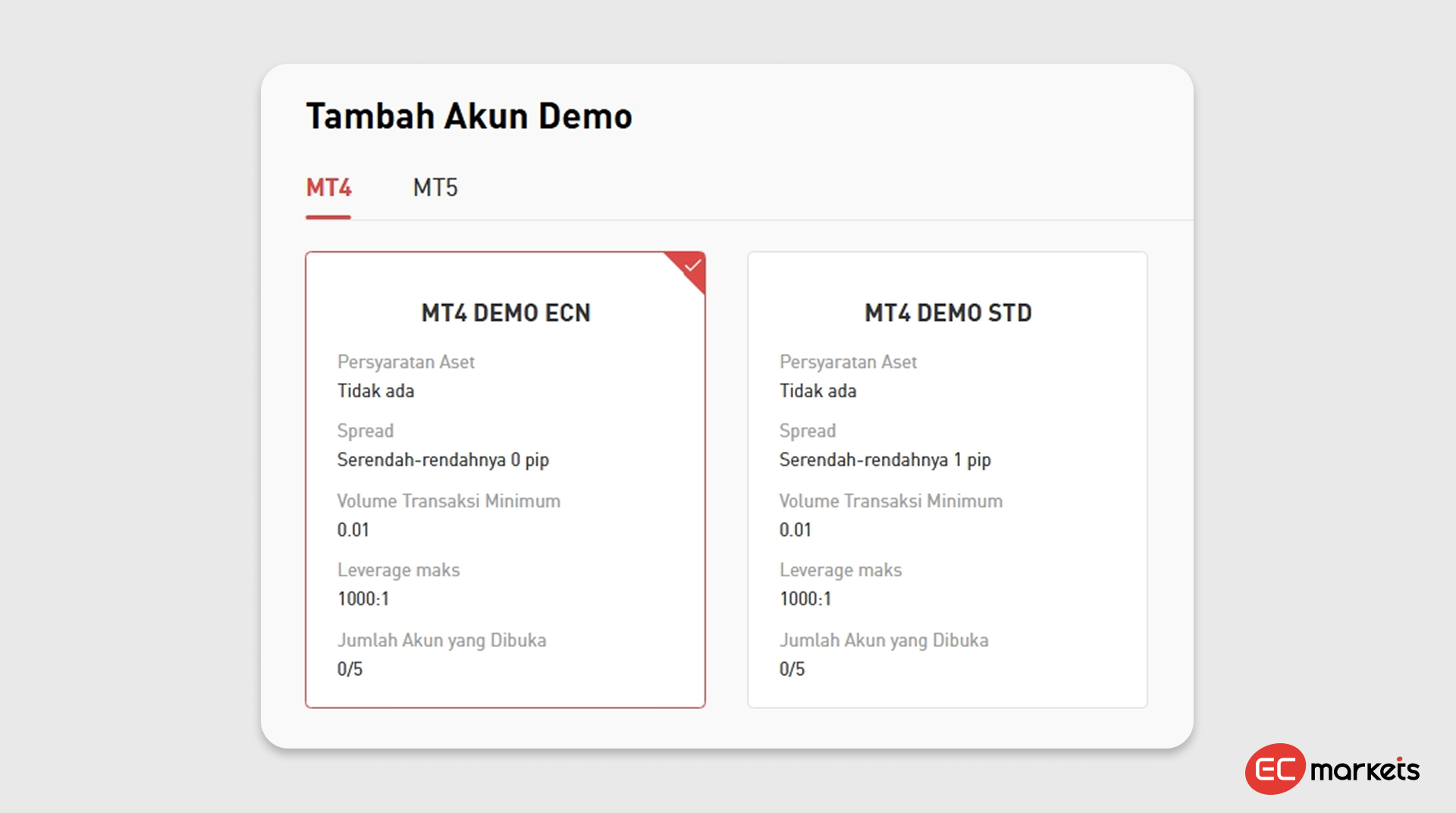Click 0.01 volume value in STD card

(x=795, y=529)
